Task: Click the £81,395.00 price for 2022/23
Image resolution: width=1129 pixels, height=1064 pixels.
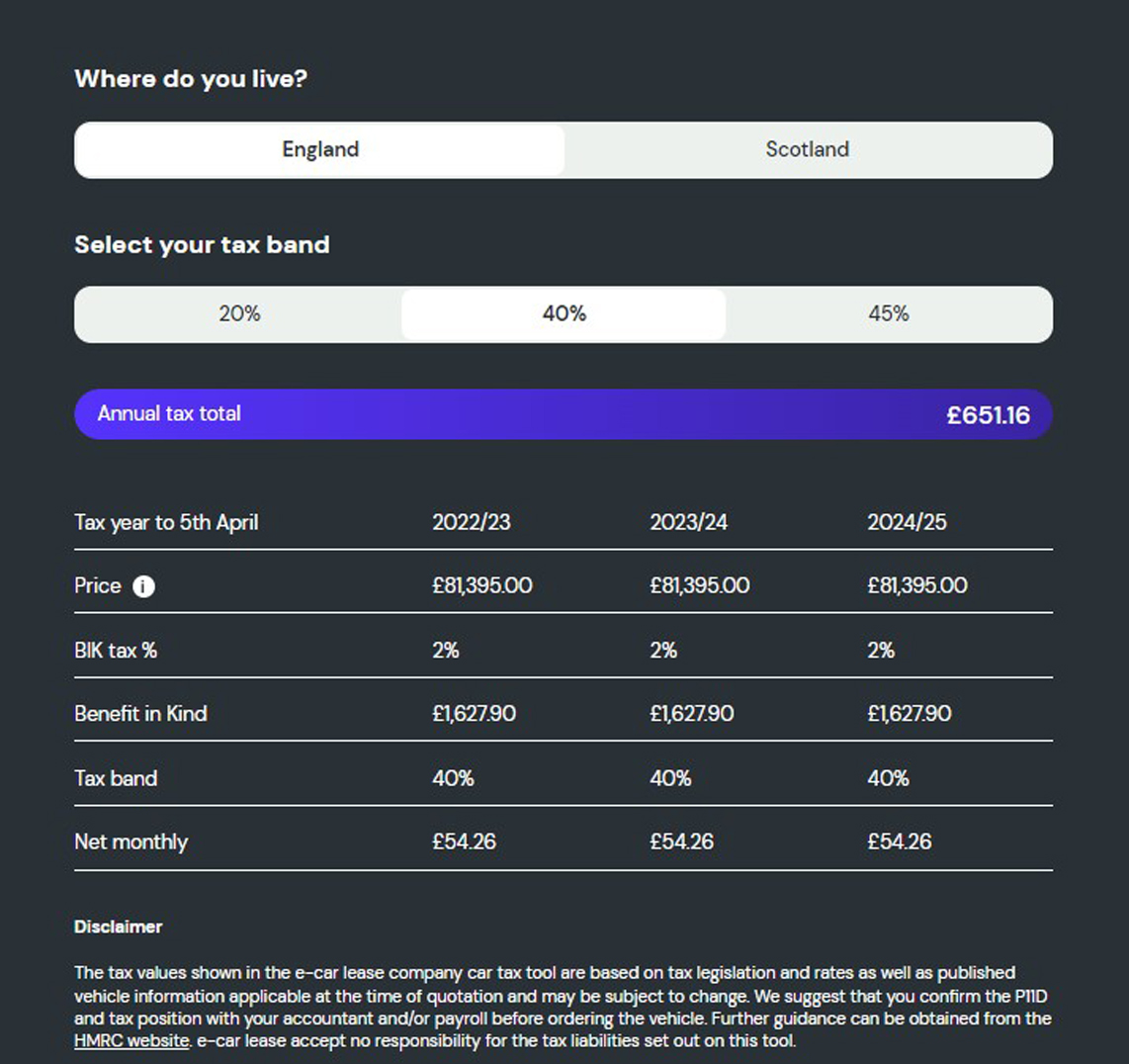Action: [482, 585]
